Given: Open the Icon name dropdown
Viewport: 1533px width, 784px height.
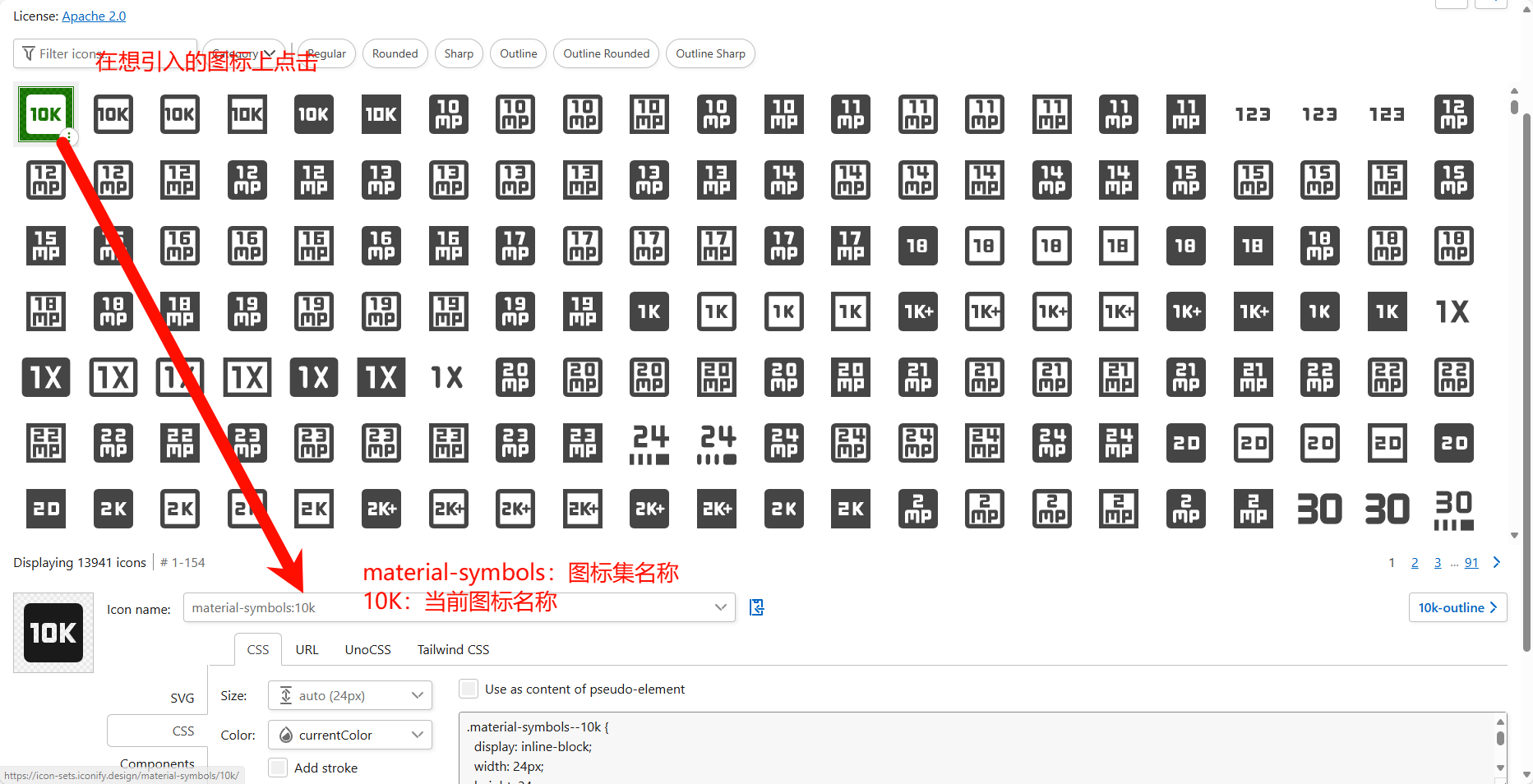Looking at the screenshot, I should (722, 607).
